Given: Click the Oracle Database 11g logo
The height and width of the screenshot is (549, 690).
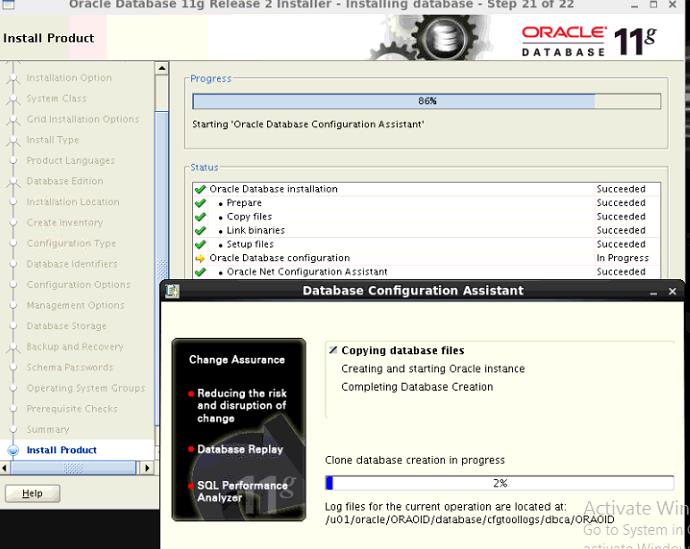Looking at the screenshot, I should [589, 41].
